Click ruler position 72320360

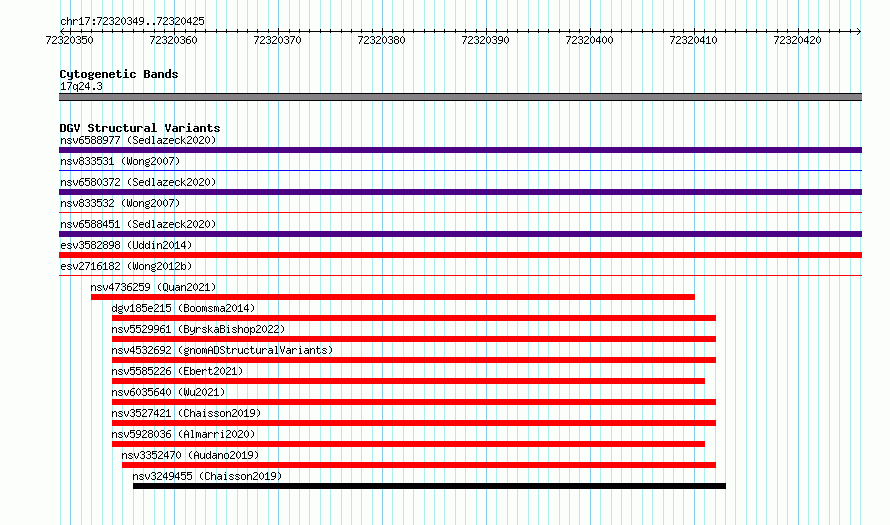pos(173,40)
